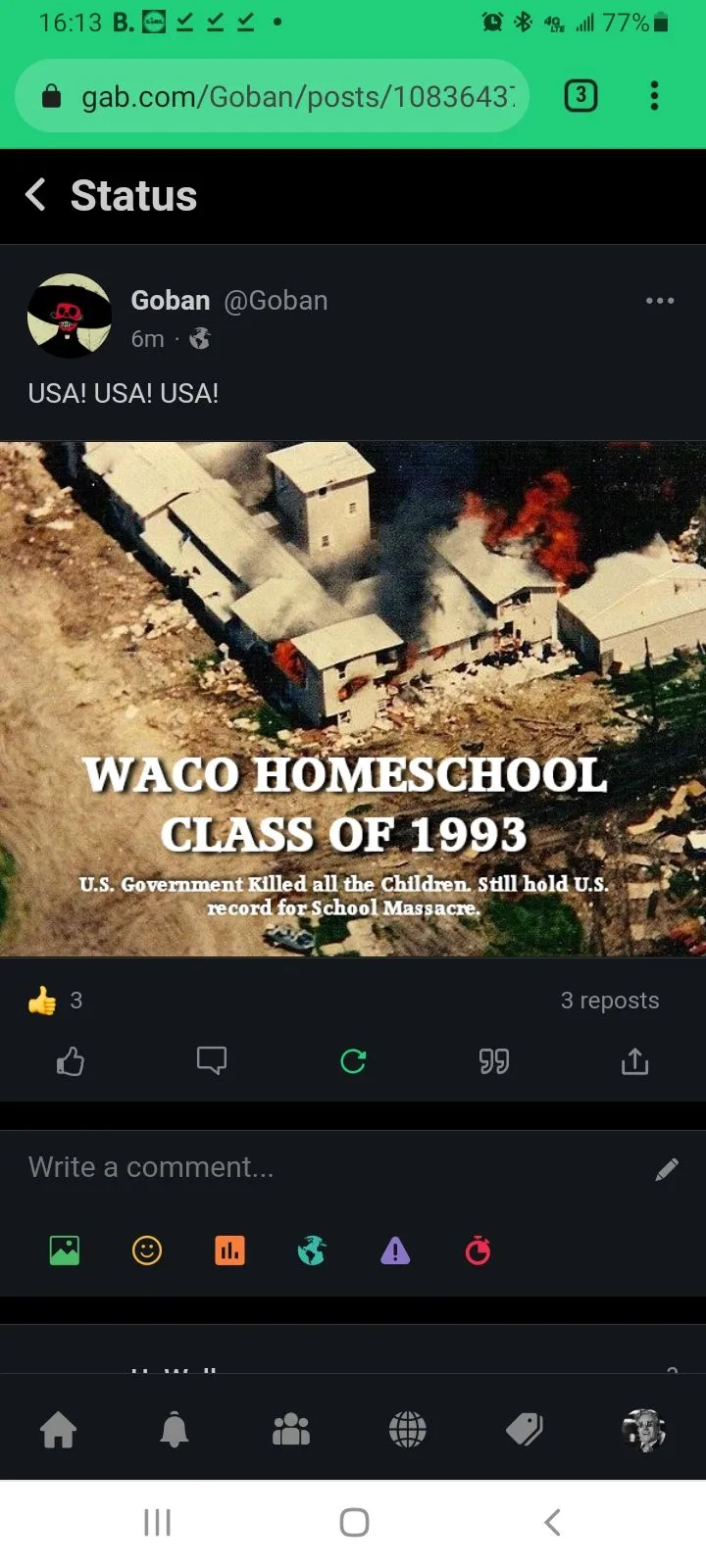Open the post's three-dot options menu
706x1568 pixels.
[x=660, y=300]
